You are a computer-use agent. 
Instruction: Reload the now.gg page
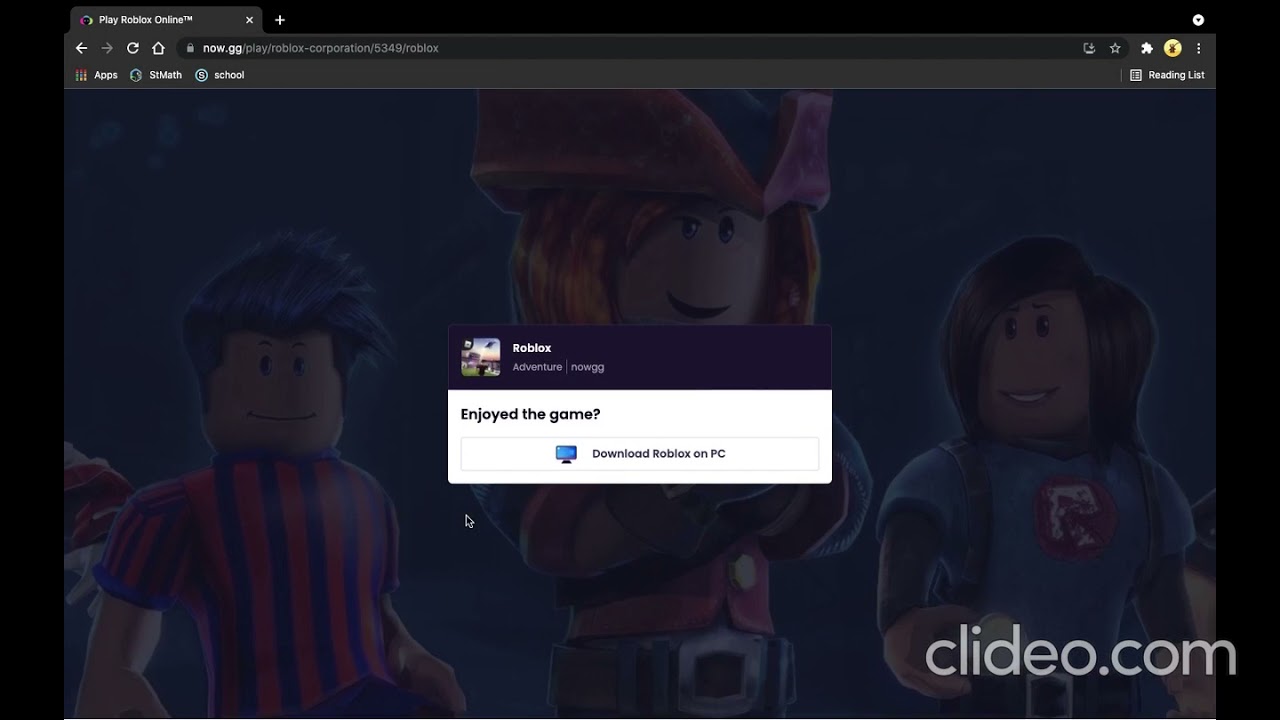pyautogui.click(x=132, y=48)
